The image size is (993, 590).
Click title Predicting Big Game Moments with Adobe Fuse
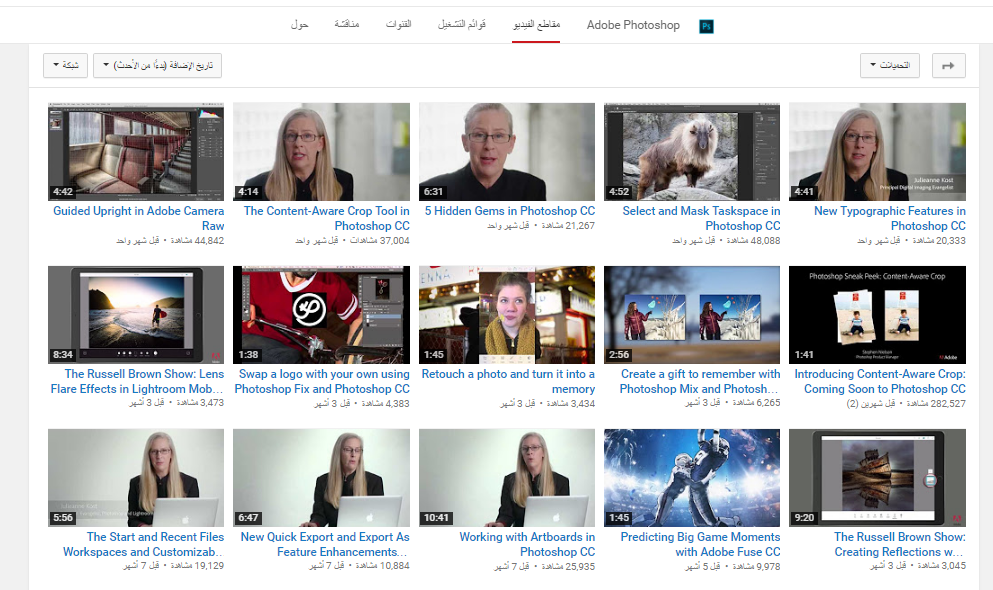tap(700, 544)
